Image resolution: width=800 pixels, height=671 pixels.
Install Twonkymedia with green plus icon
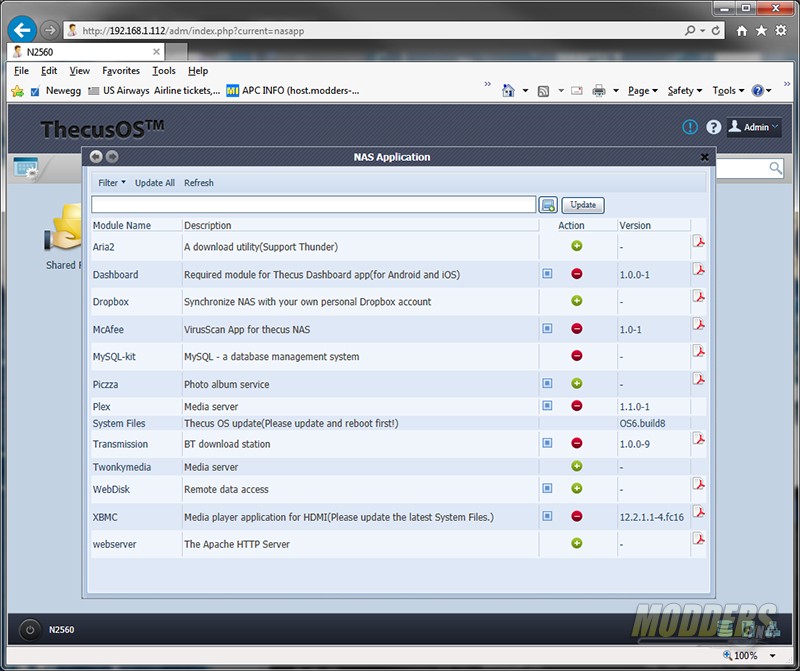pyautogui.click(x=577, y=466)
